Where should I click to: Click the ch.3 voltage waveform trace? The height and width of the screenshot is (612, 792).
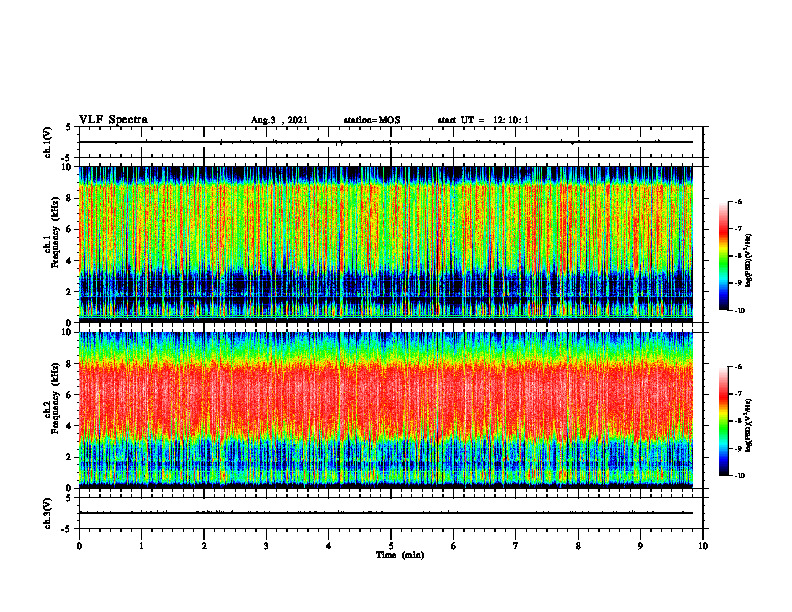coord(386,513)
